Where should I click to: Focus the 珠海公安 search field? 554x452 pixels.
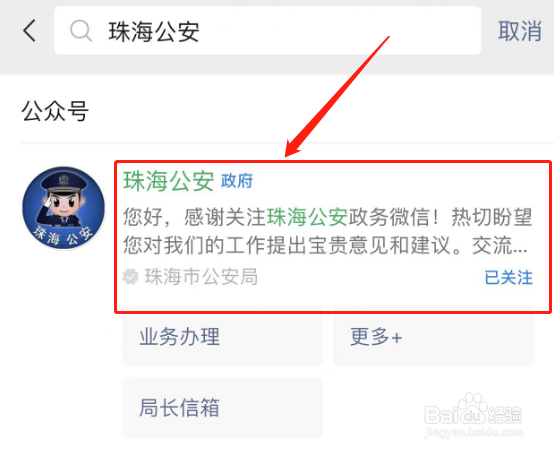coord(267,31)
